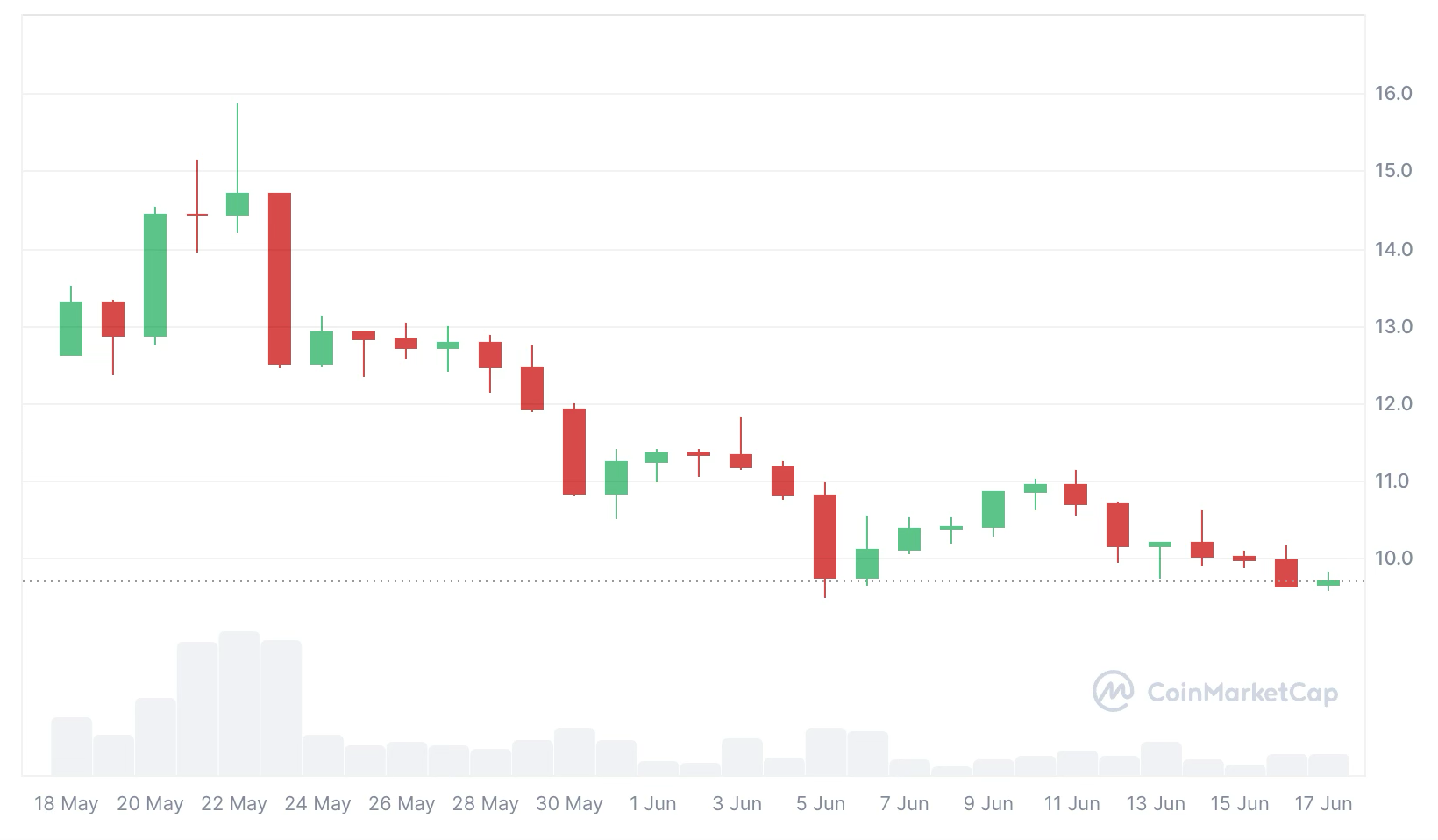Select the red candle at 12 Jun
The width and height of the screenshot is (1438, 840).
1118,525
